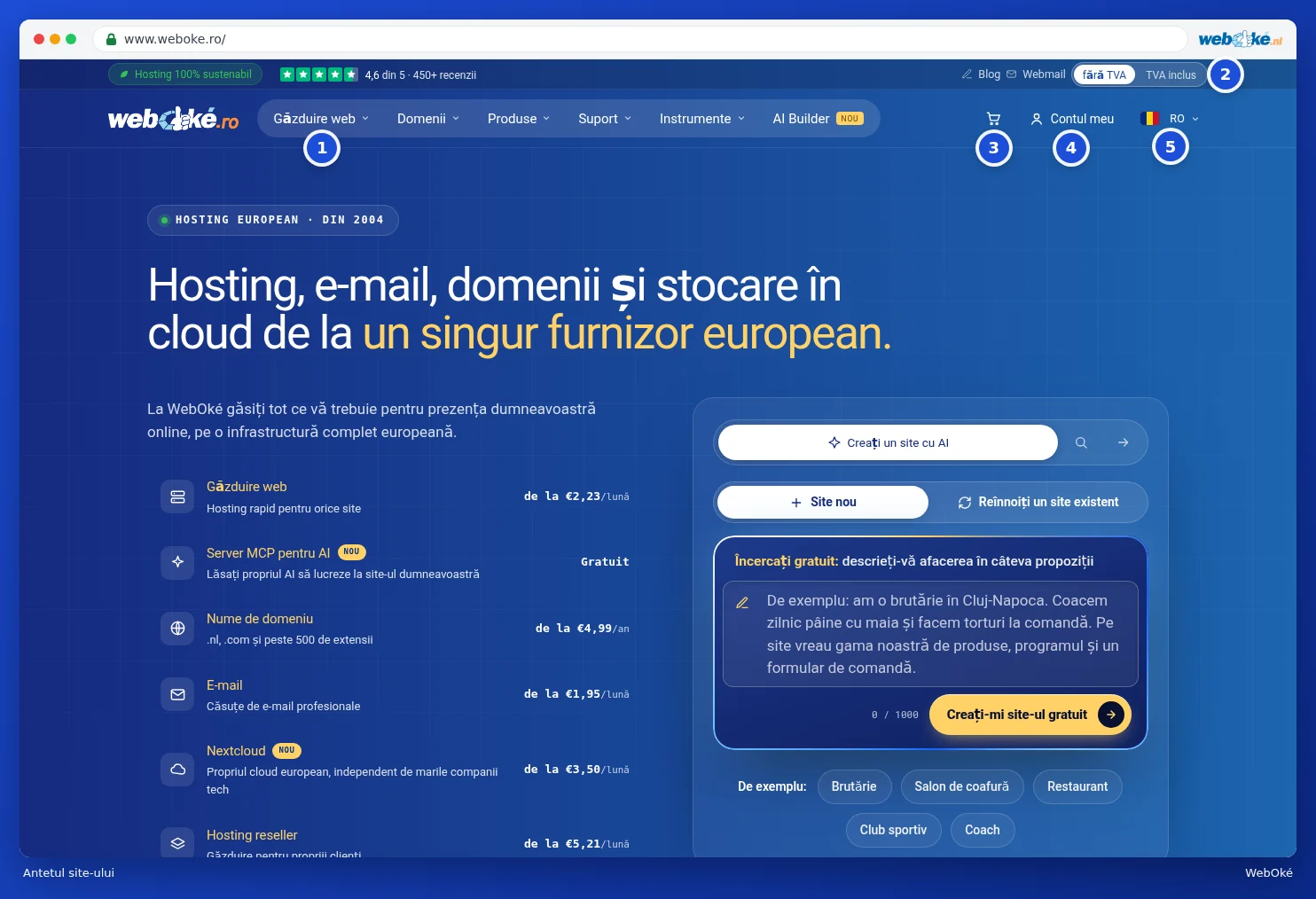The height and width of the screenshot is (899, 1316).
Task: Open the Webmail link
Action: pyautogui.click(x=1036, y=74)
